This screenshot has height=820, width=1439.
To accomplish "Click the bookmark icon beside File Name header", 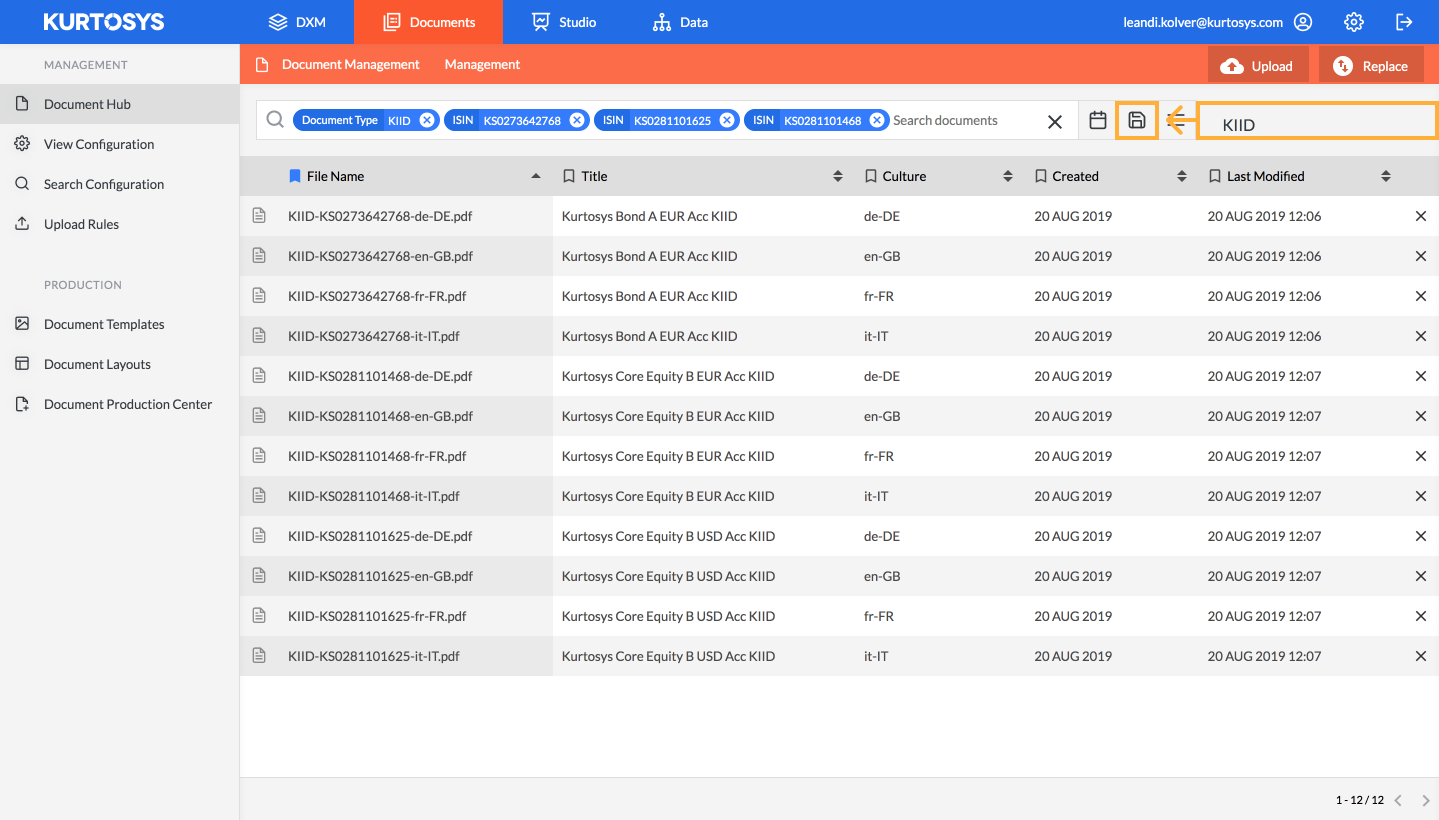I will pyautogui.click(x=294, y=176).
